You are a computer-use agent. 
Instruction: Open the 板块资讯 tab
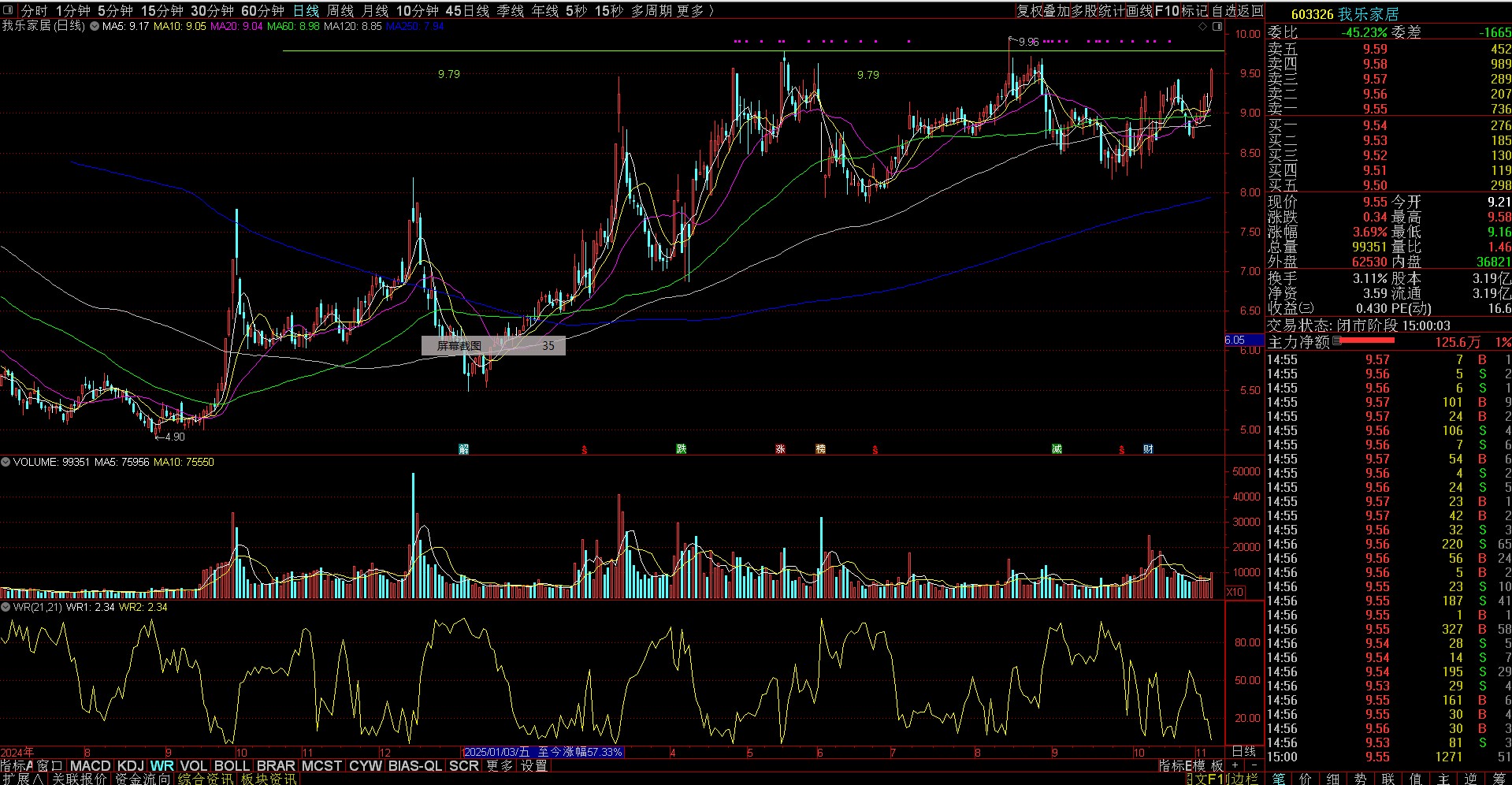coord(269,779)
